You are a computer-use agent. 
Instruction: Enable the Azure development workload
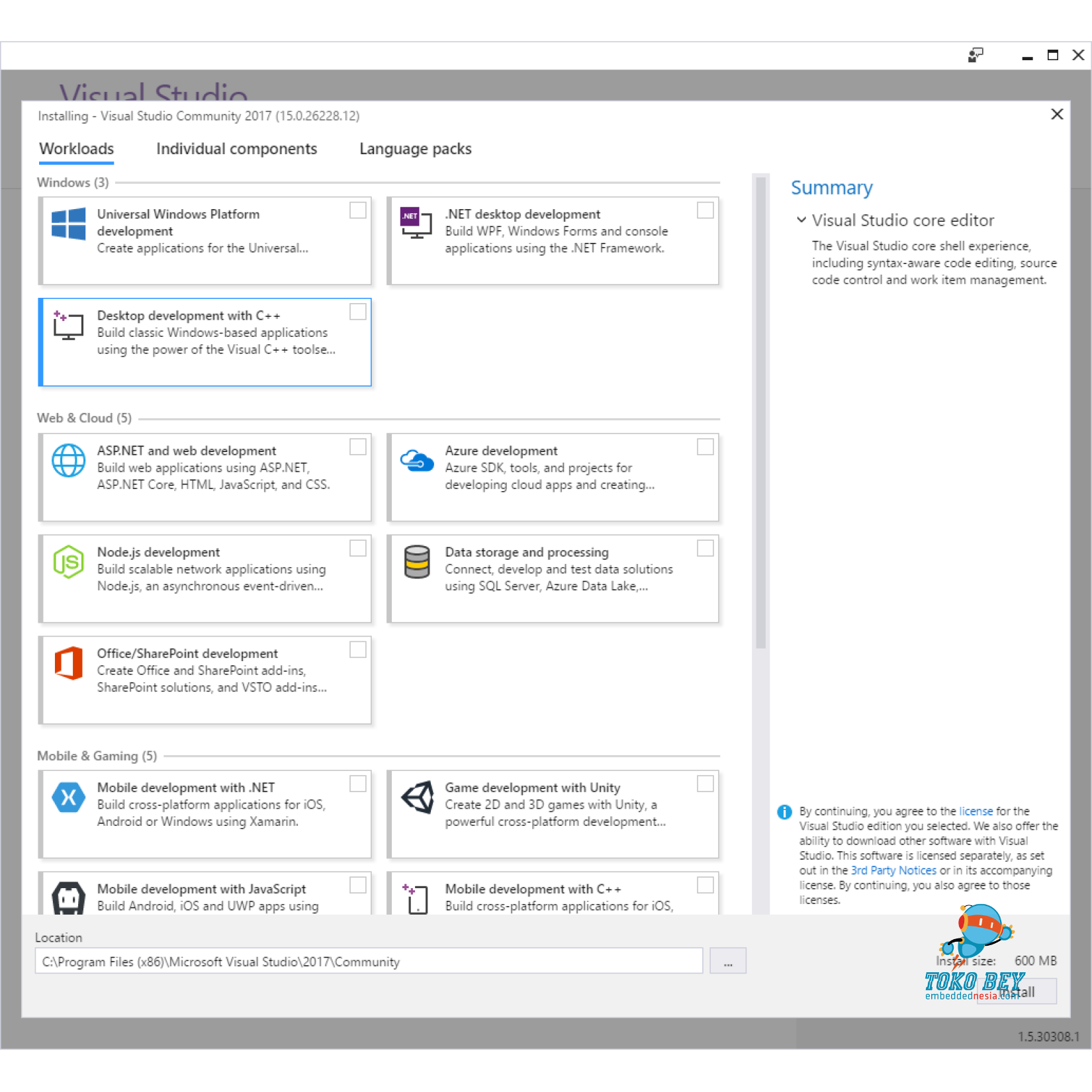705,447
